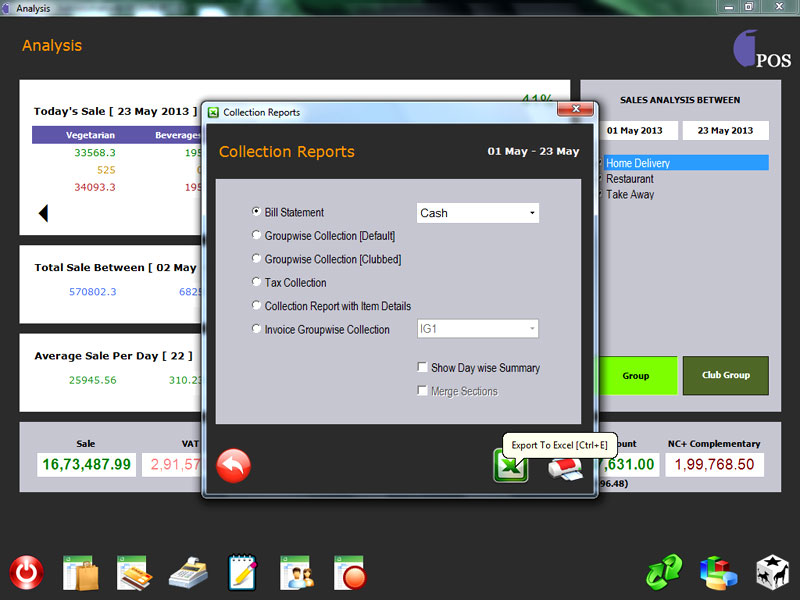
Task: Click the red power icon
Action: [27, 573]
